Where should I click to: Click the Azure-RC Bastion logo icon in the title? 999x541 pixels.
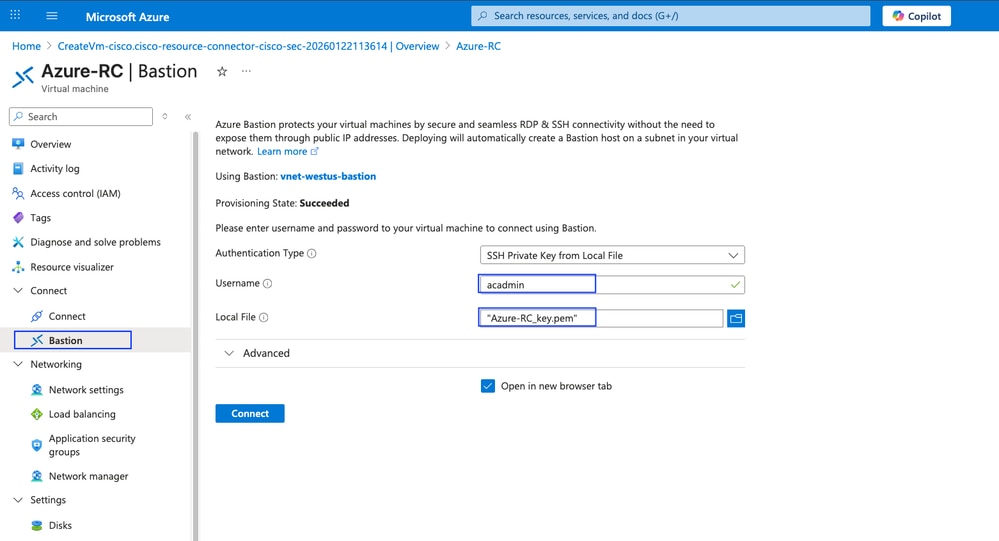23,77
